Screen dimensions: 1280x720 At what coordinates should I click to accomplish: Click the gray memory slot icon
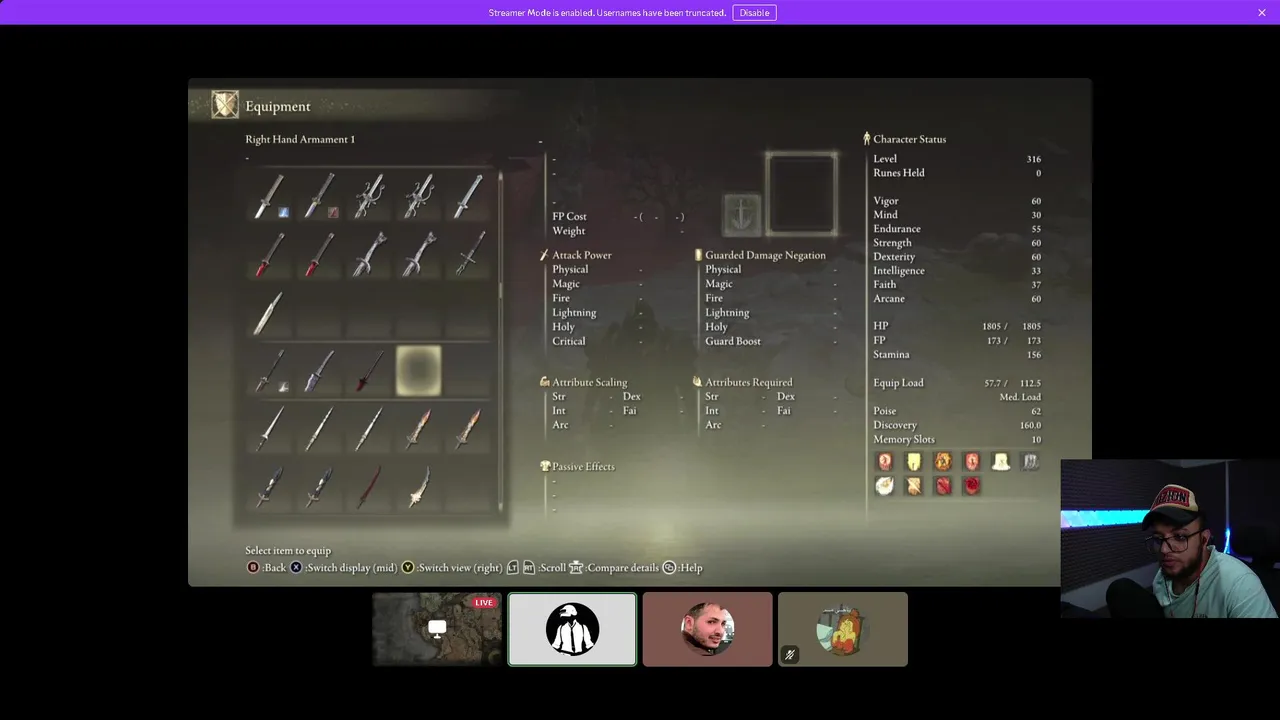(1030, 461)
